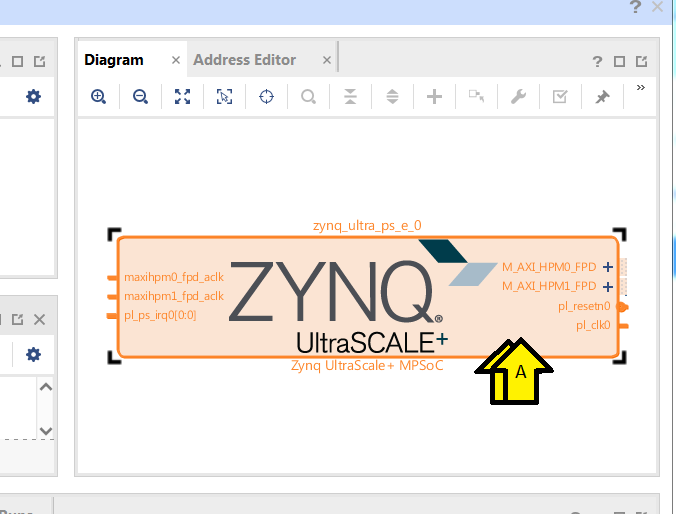Click the pin icon in diagram toolbar
This screenshot has width=676, height=514.
602,96
